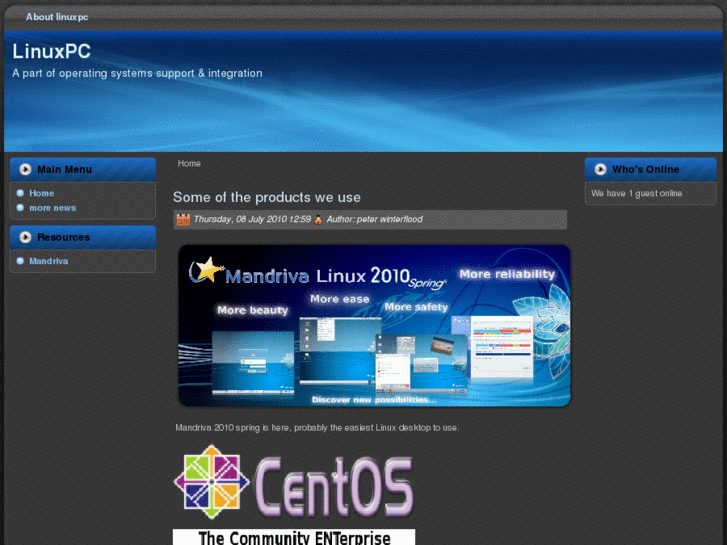Click the bullet icon beside Mandriva
Screen dimensions: 727x545
(x=20, y=261)
